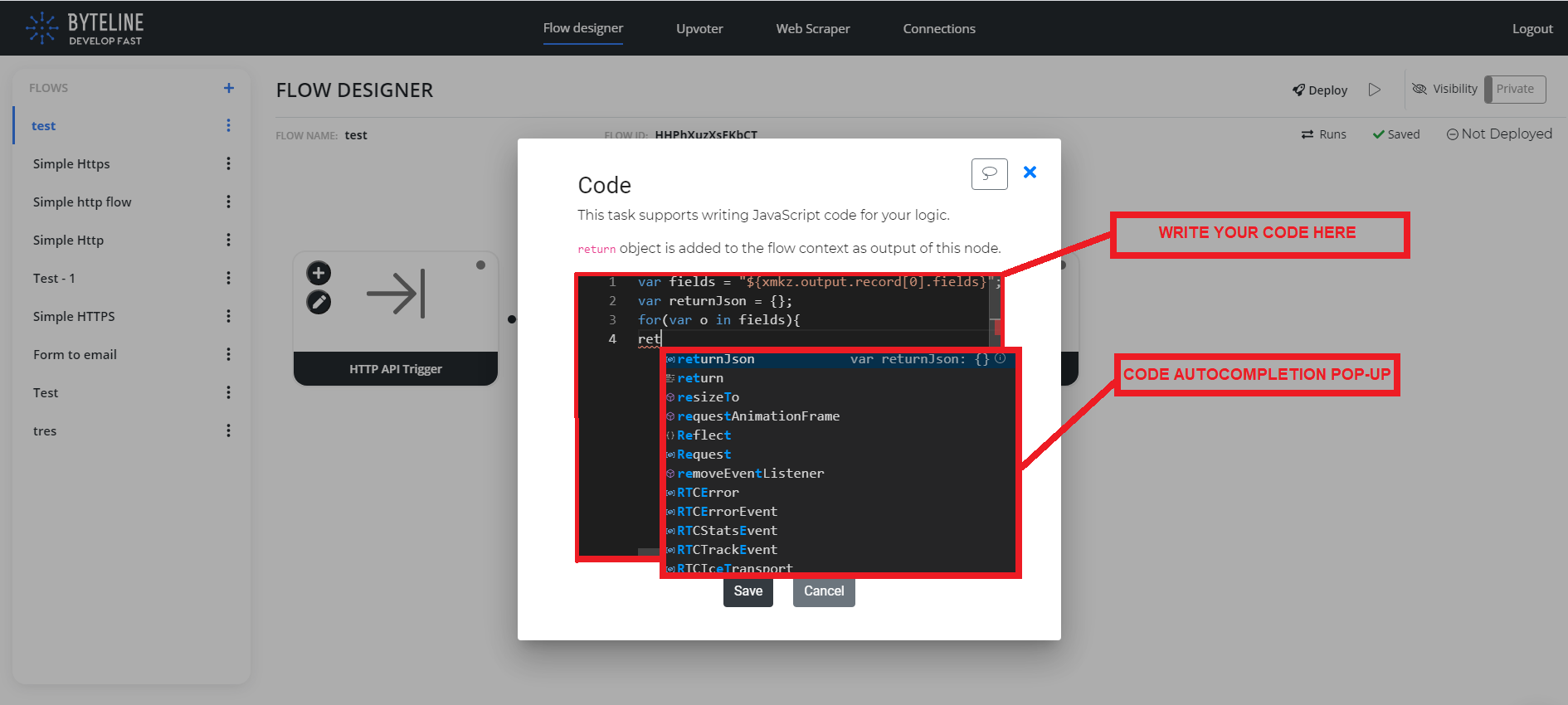Select the Test - 1 flow
This screenshot has height=705, width=1568.
click(x=54, y=278)
